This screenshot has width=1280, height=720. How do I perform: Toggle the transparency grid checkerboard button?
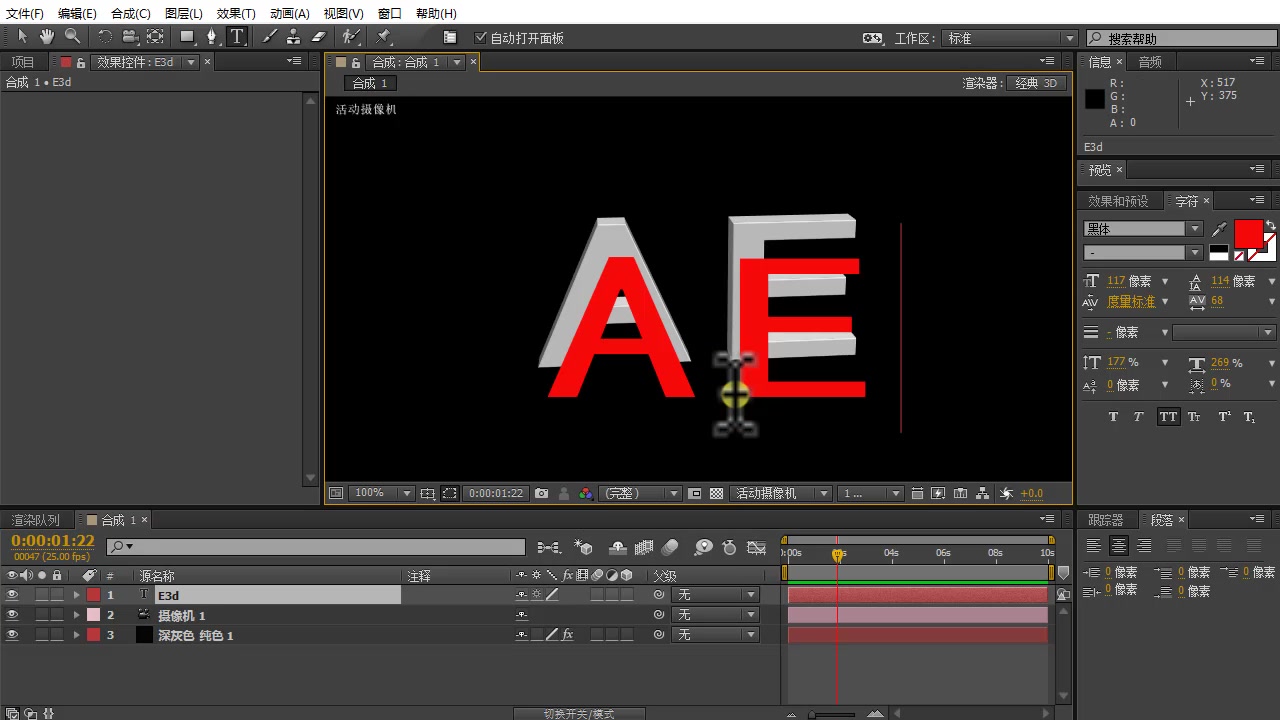pos(717,493)
